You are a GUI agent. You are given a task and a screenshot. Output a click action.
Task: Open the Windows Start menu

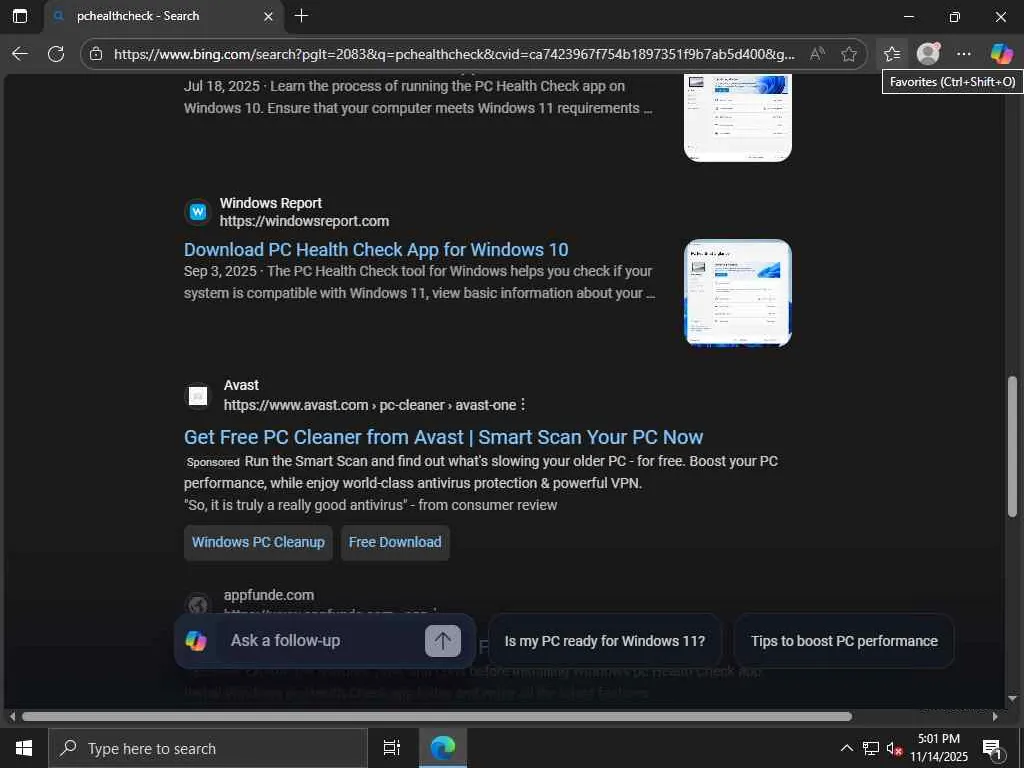(x=24, y=748)
